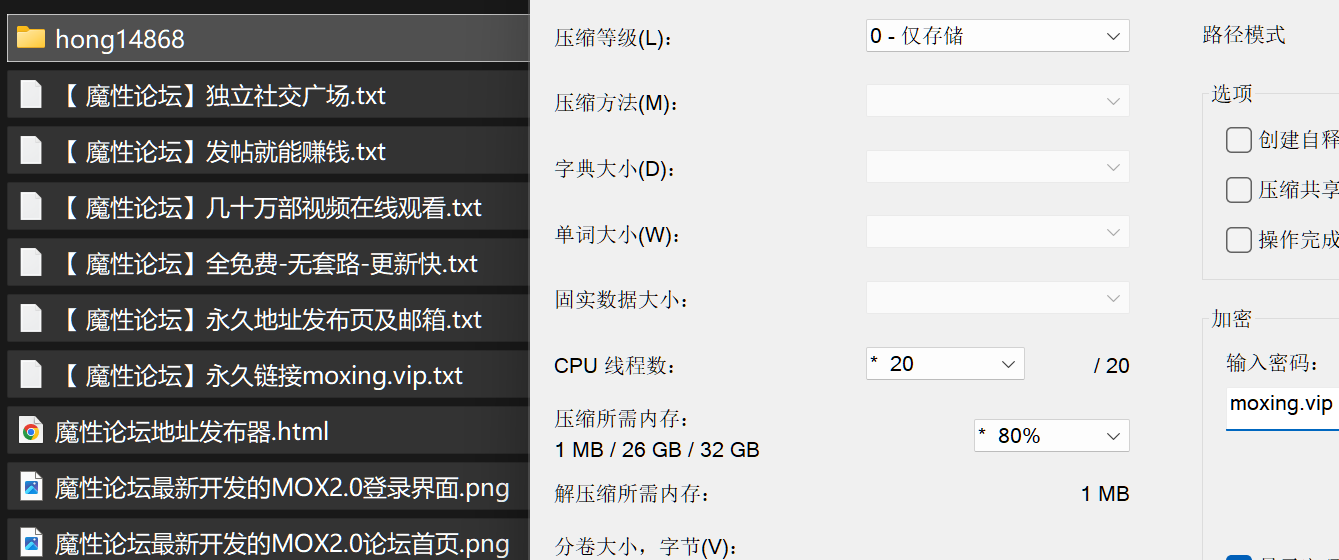Expand the CPU 线程数 dropdown

click(945, 363)
